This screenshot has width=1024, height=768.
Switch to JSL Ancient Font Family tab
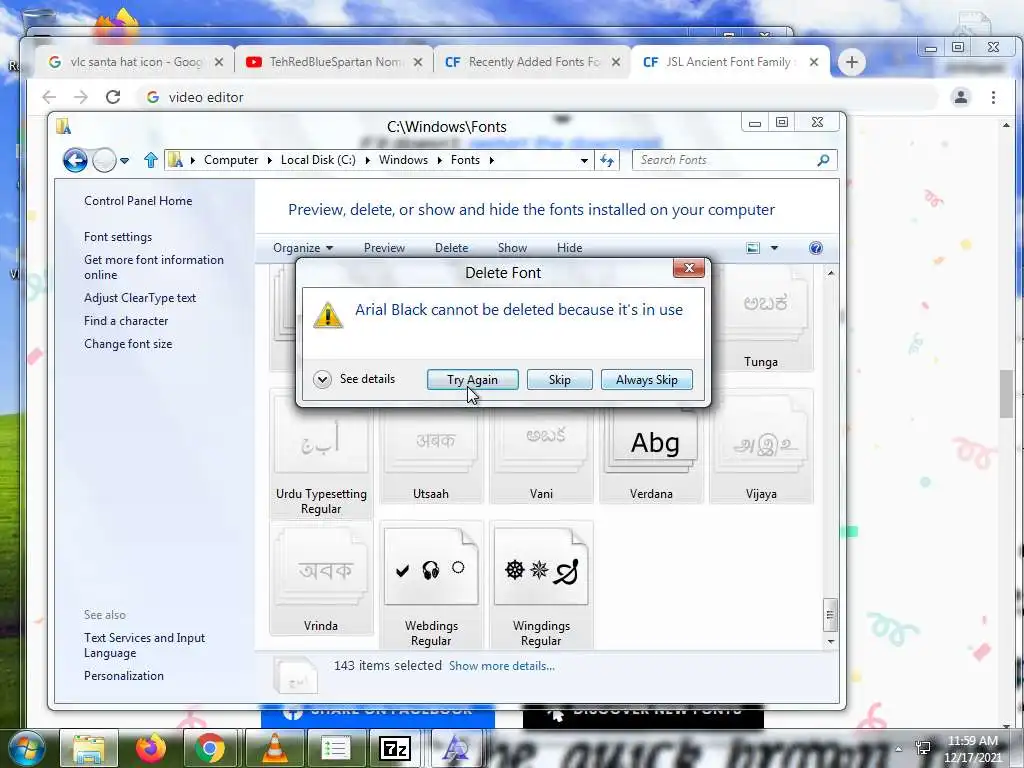tap(730, 62)
